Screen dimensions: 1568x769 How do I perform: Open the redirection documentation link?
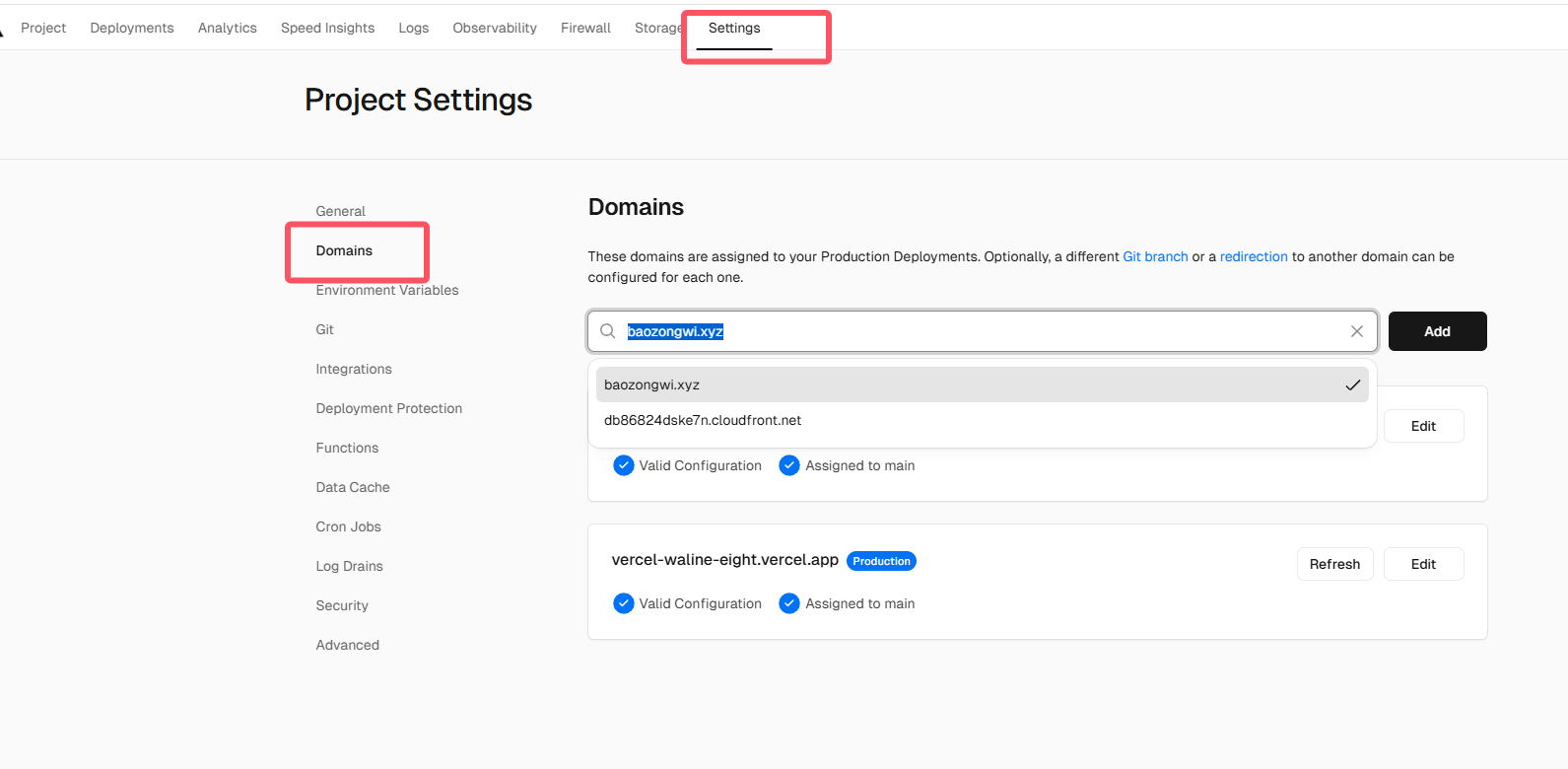click(1254, 257)
